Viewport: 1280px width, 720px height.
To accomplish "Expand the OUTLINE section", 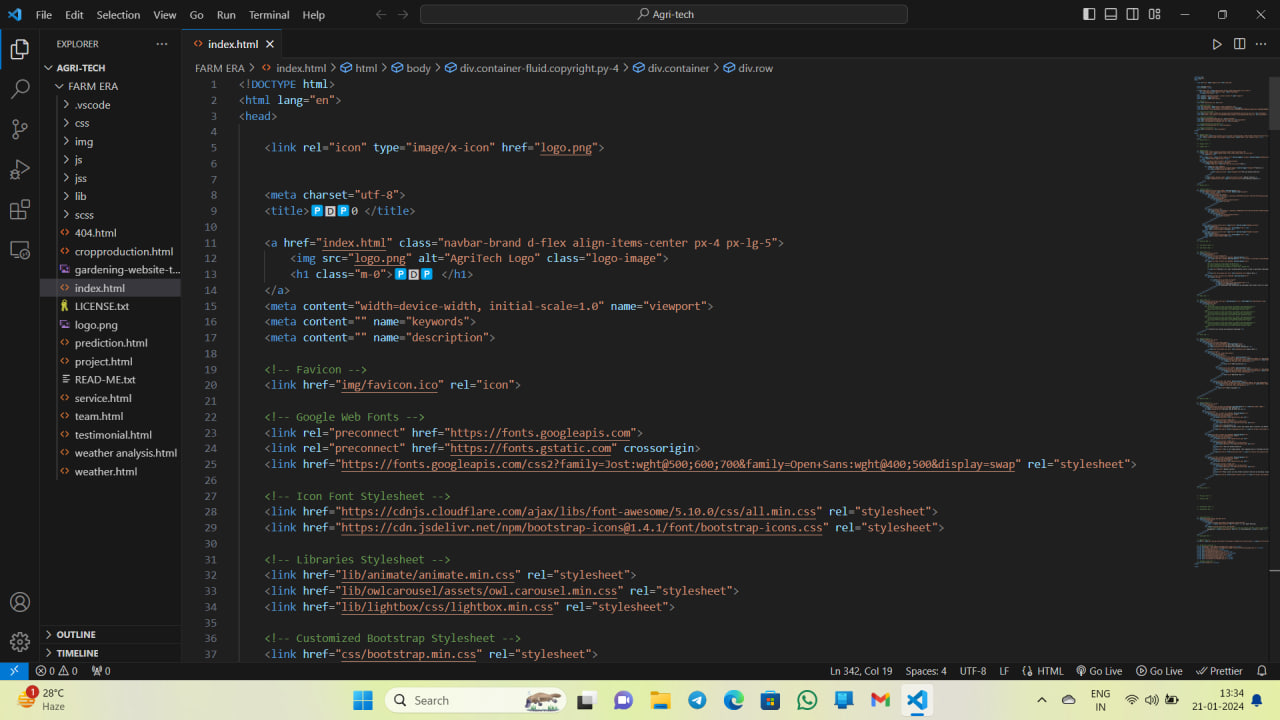I will coord(110,634).
